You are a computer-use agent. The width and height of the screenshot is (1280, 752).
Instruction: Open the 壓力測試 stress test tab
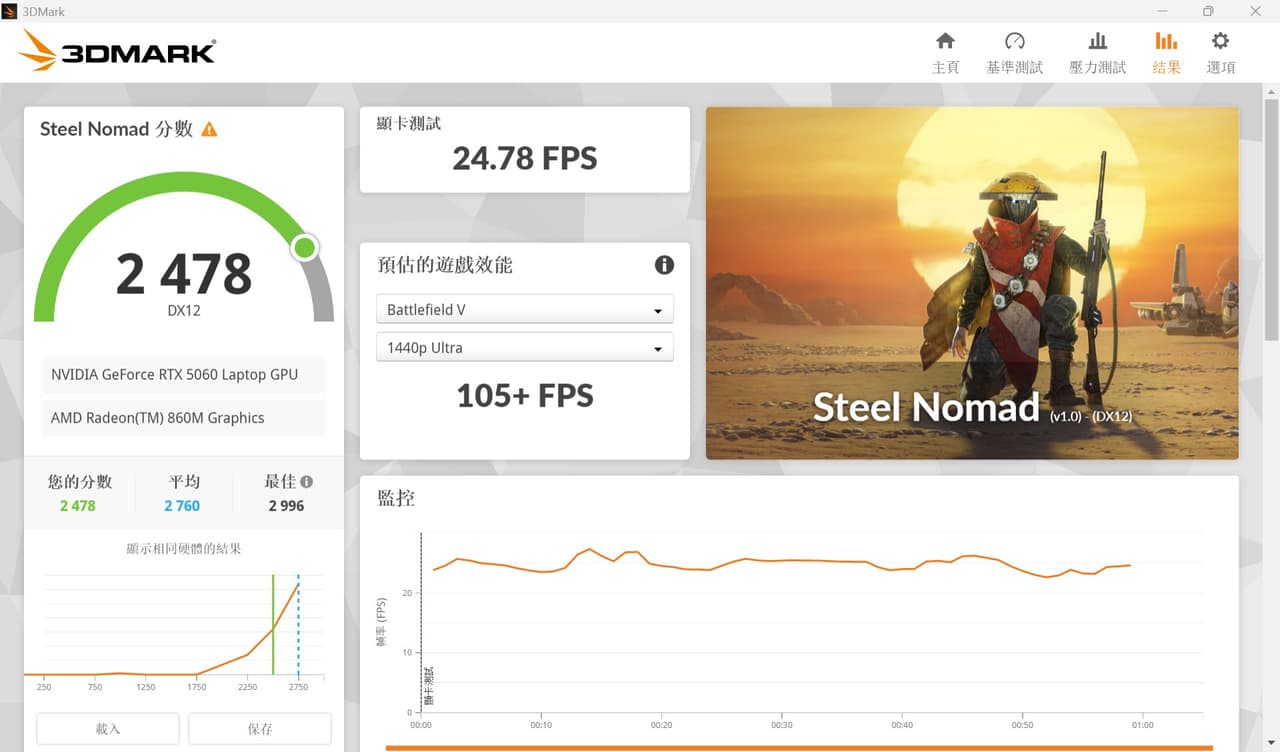(1097, 53)
